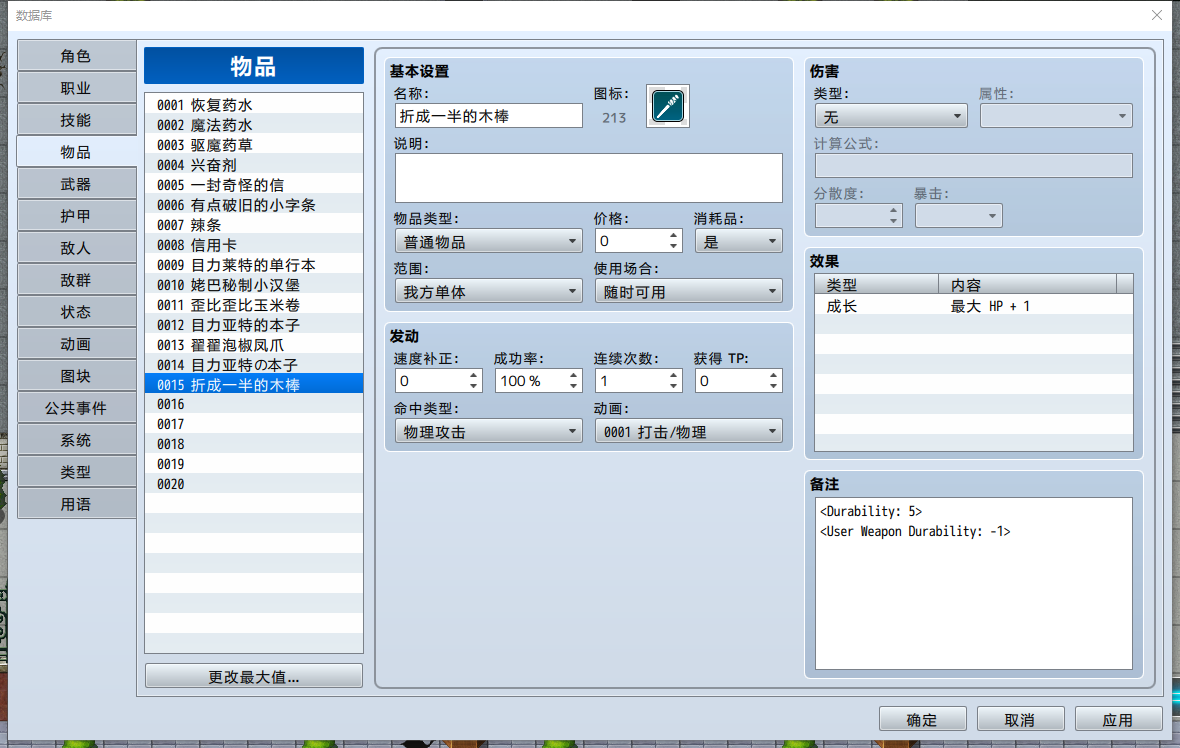Image resolution: width=1180 pixels, height=748 pixels.
Task: Select item 0001 恢复药水
Action: [254, 105]
